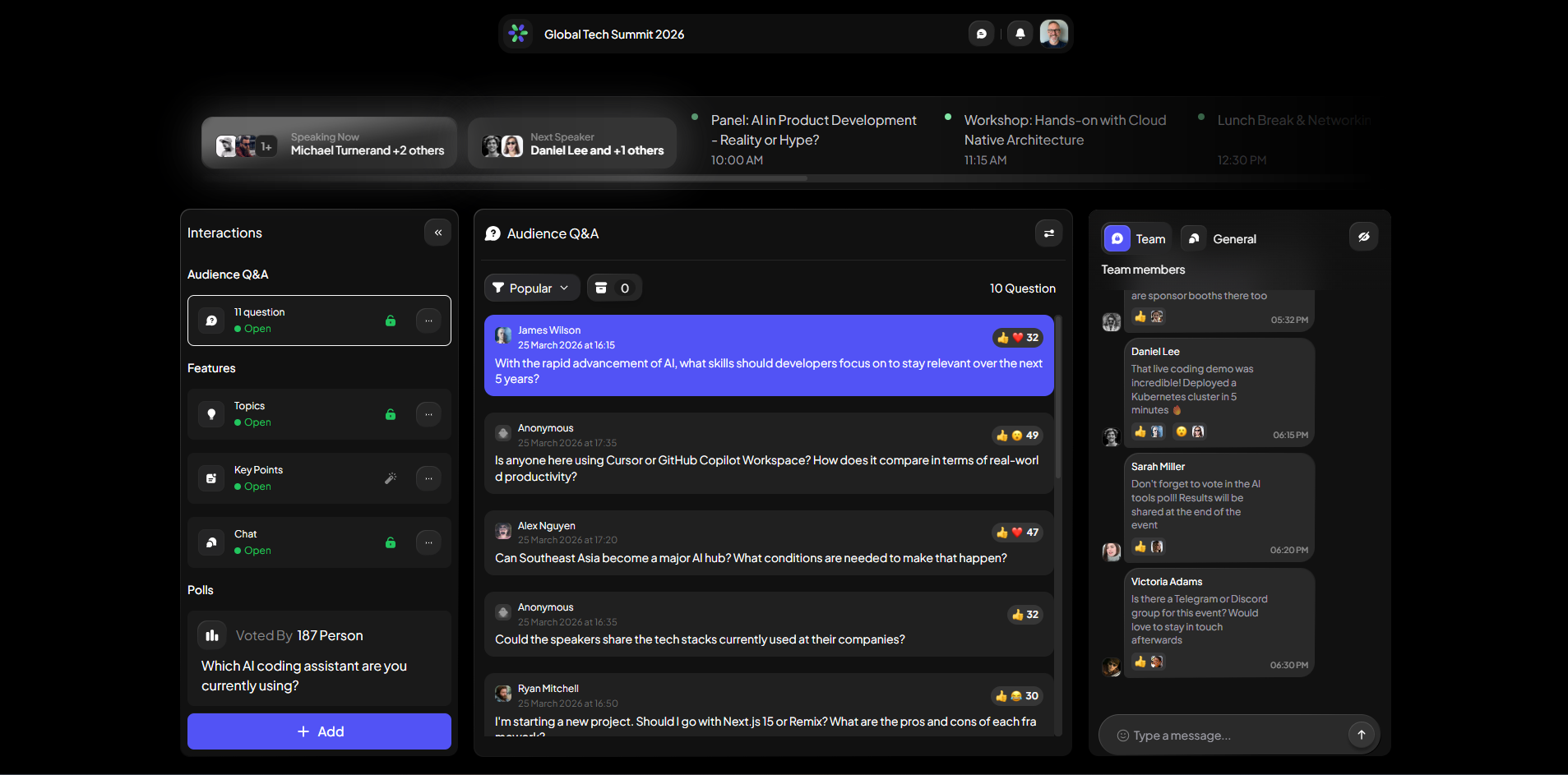Image resolution: width=1568 pixels, height=775 pixels.
Task: Open the notifications bell icon
Action: pyautogui.click(x=1020, y=34)
